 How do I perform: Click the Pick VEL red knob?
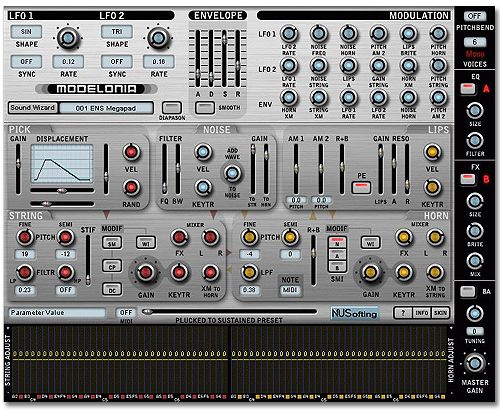click(131, 152)
